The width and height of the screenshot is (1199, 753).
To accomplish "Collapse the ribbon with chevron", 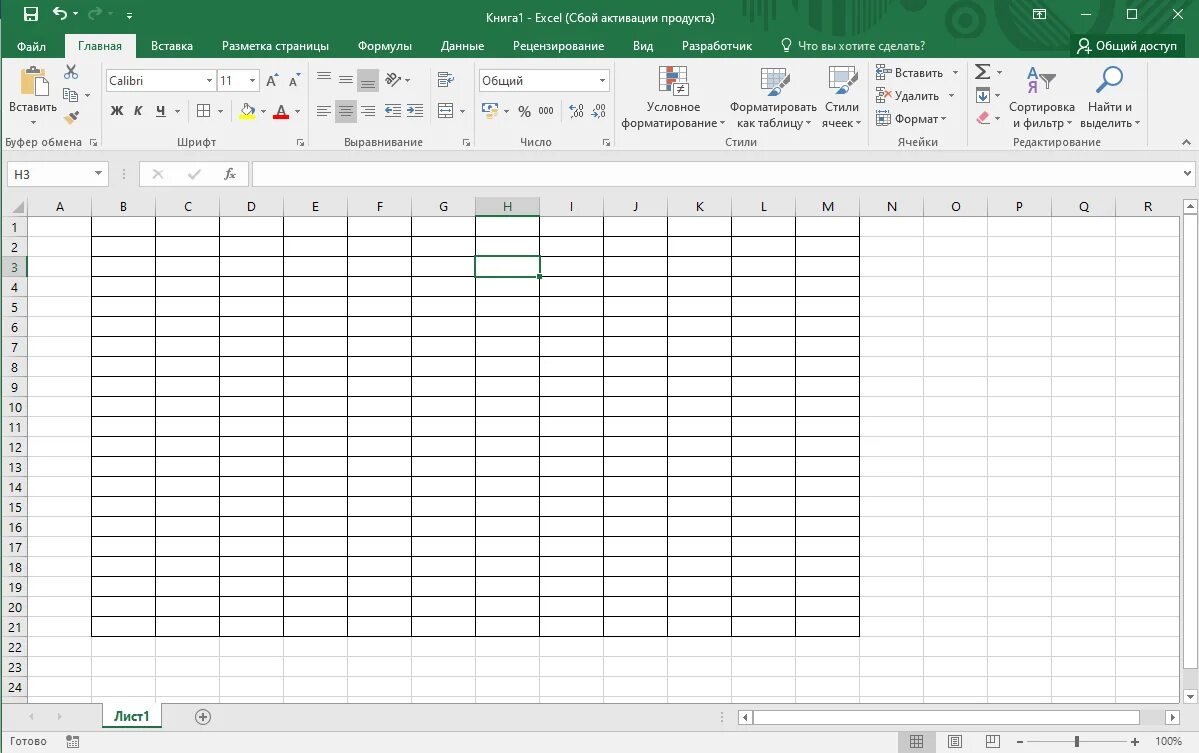I will (x=1186, y=142).
